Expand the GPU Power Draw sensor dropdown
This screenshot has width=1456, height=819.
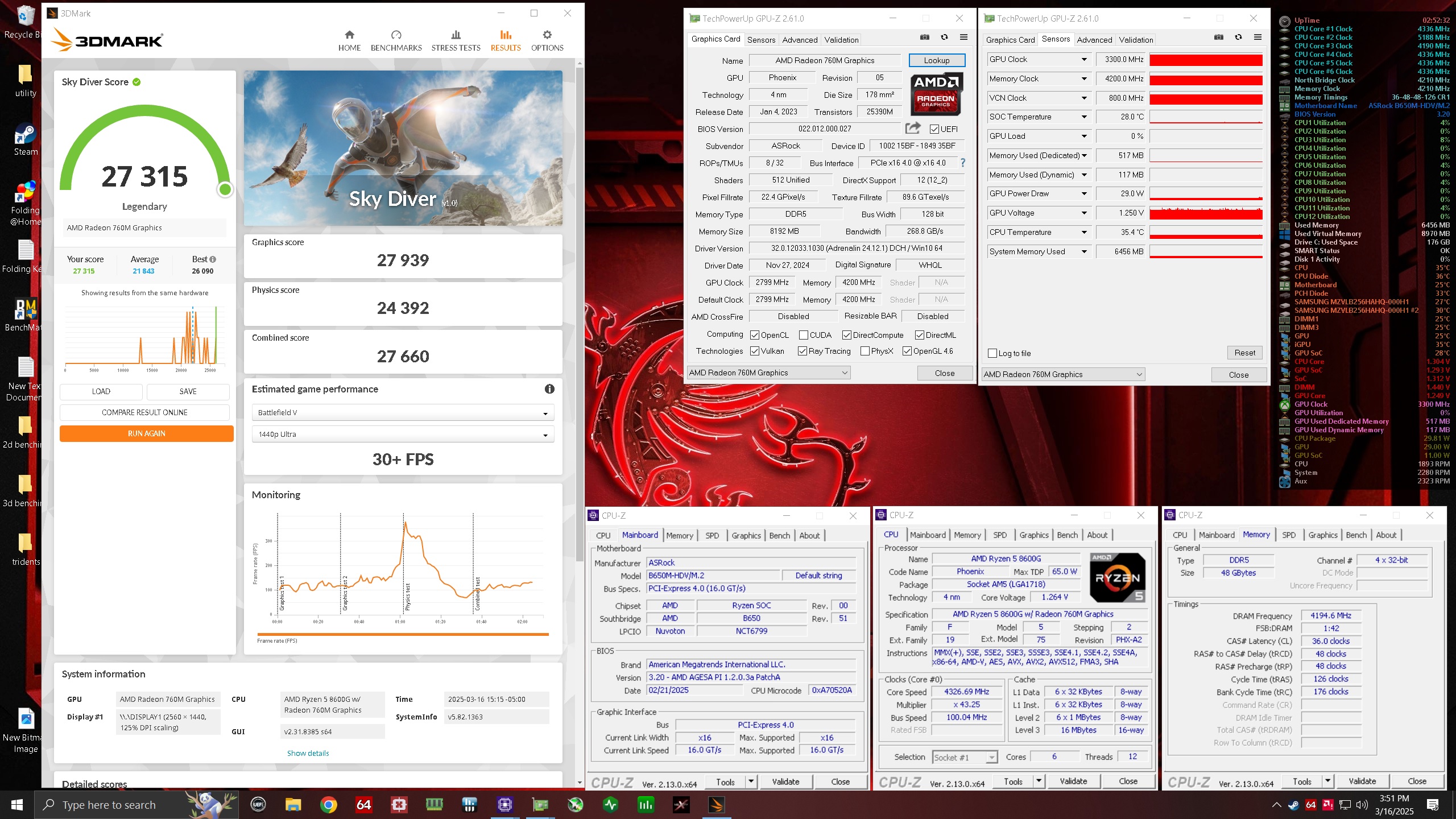click(x=1084, y=193)
